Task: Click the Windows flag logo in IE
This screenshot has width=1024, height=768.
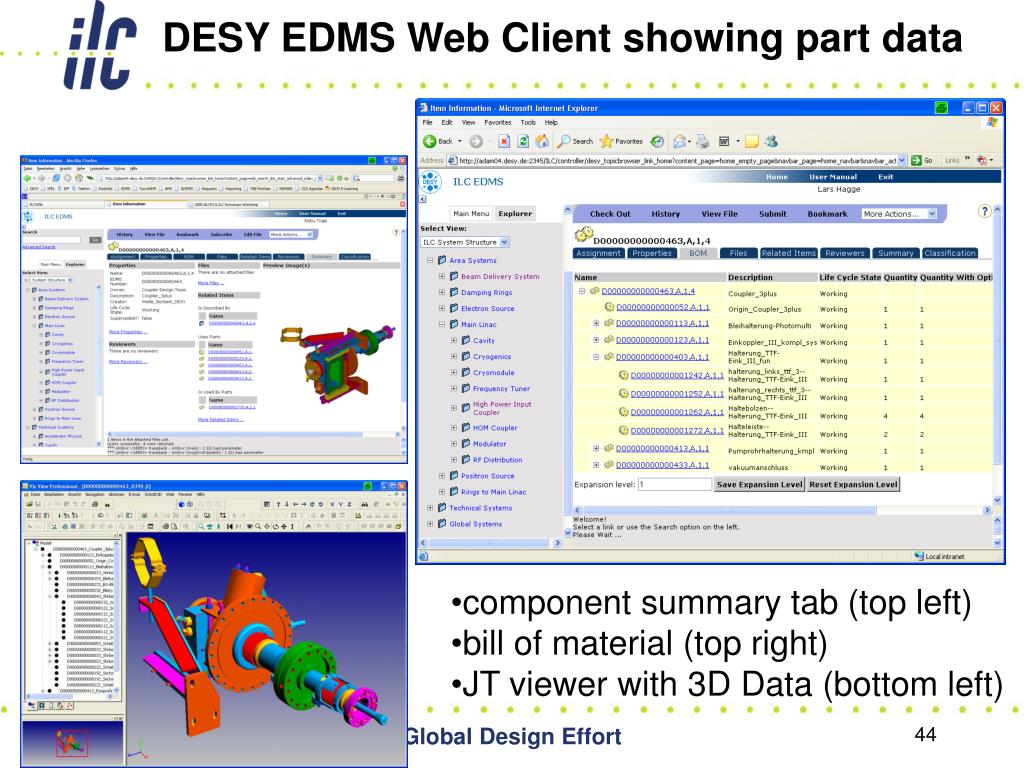Action: [x=993, y=122]
